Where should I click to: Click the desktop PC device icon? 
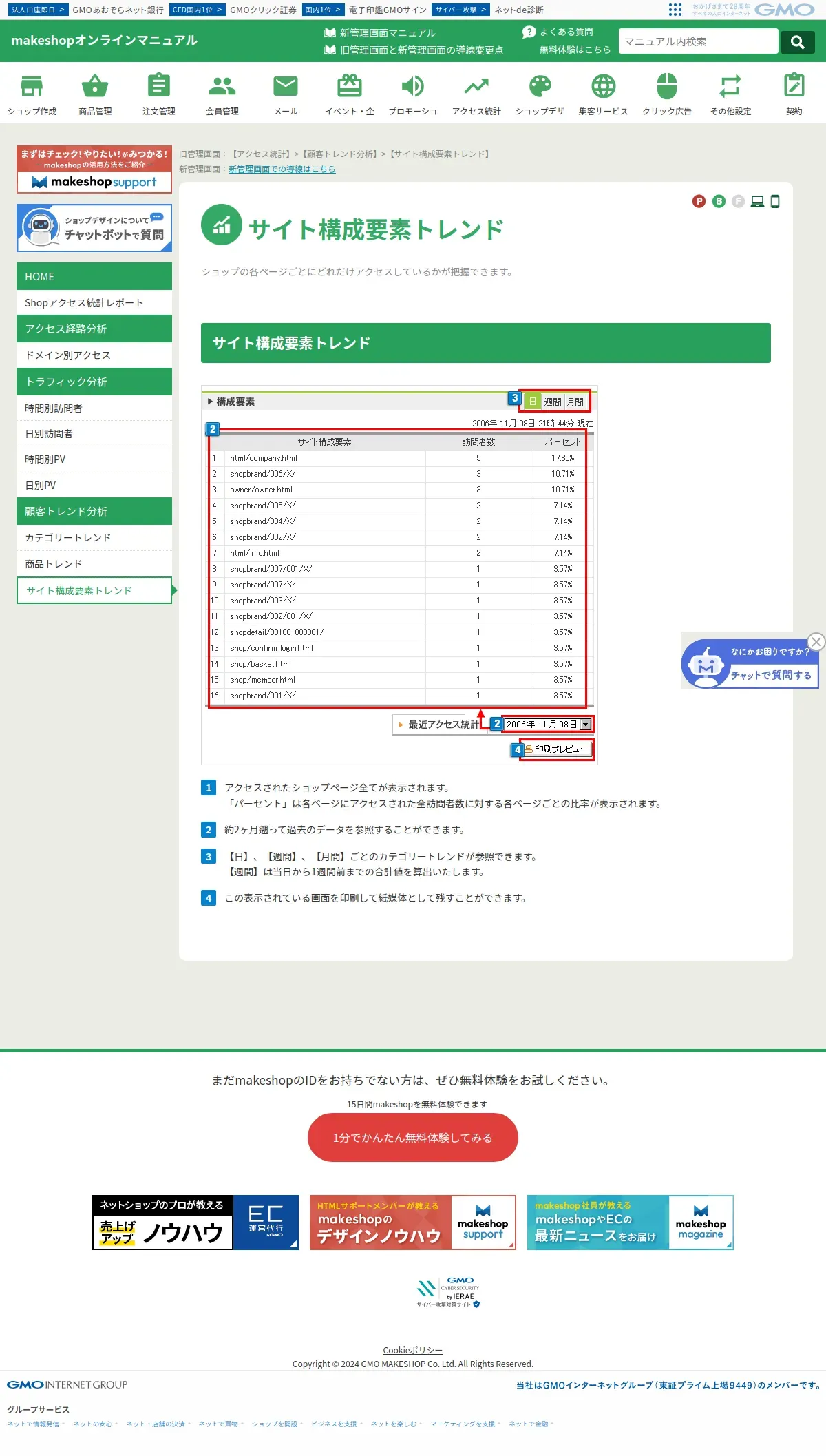757,201
